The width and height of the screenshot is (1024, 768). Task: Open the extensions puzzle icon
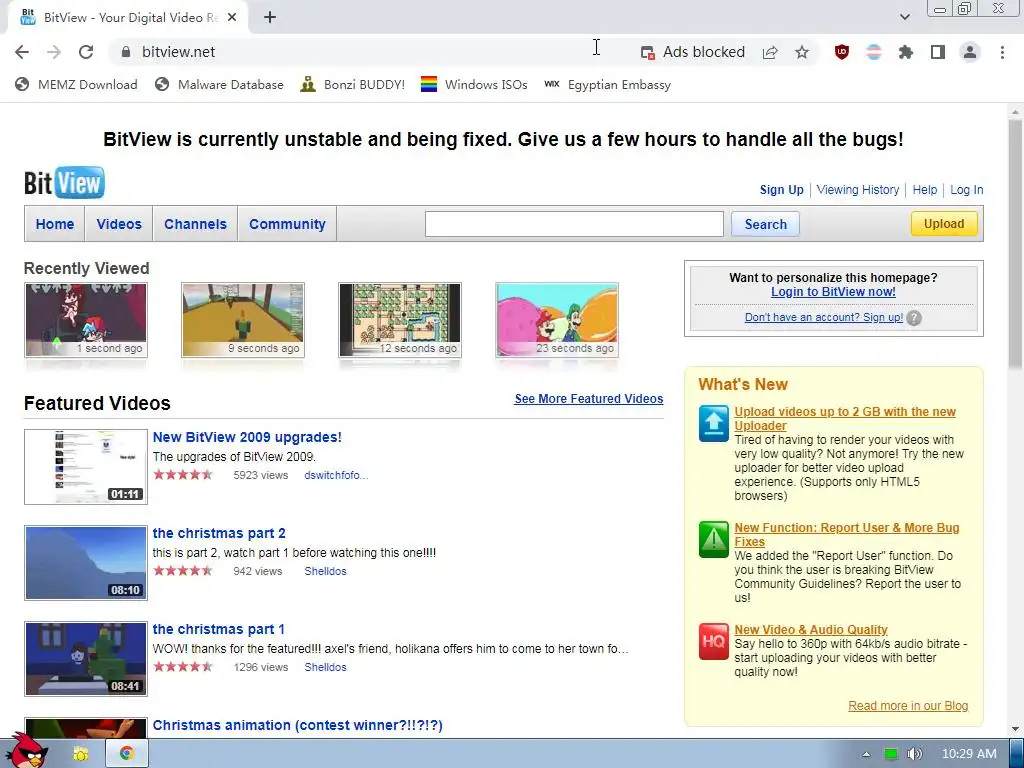coord(906,52)
